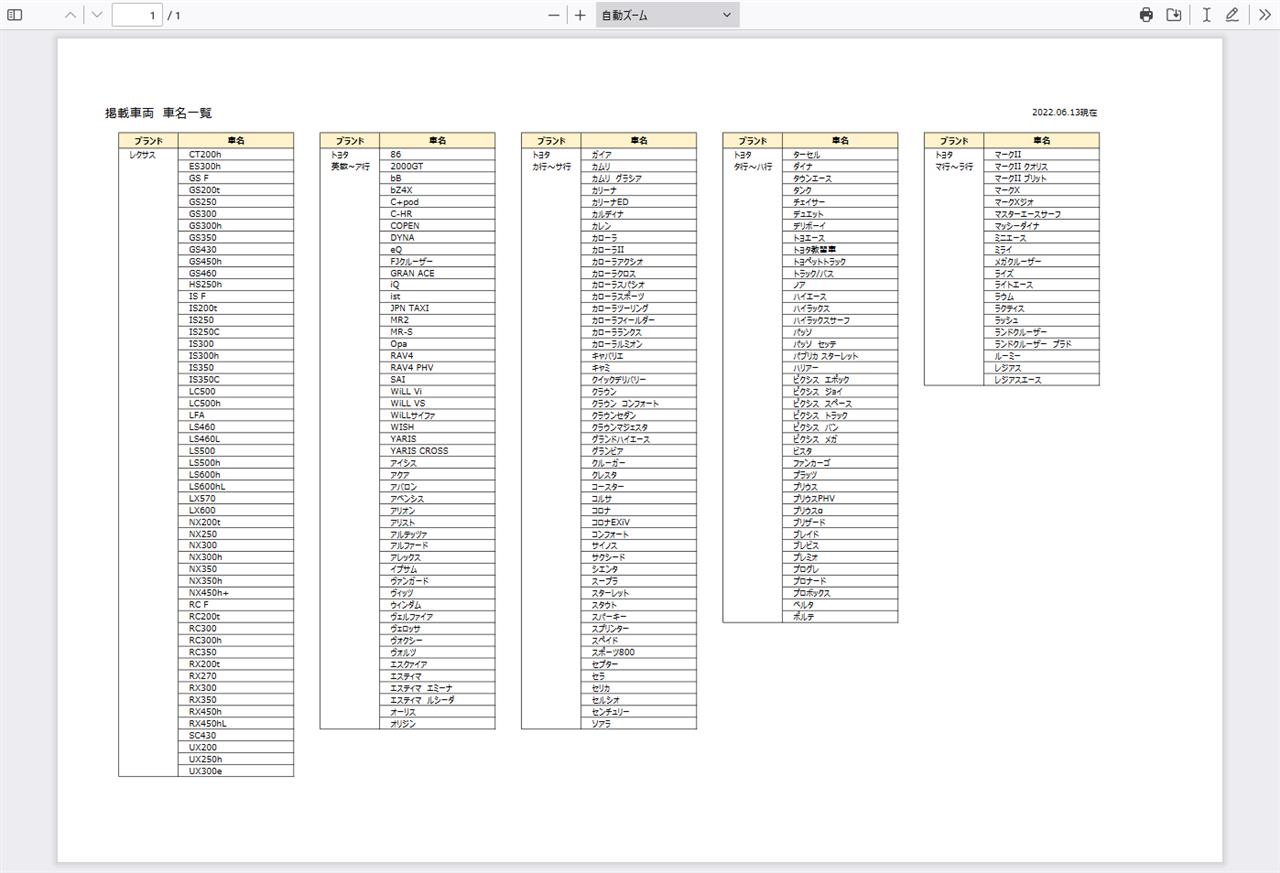
Task: Zoom in with the plus button
Action: coord(580,15)
